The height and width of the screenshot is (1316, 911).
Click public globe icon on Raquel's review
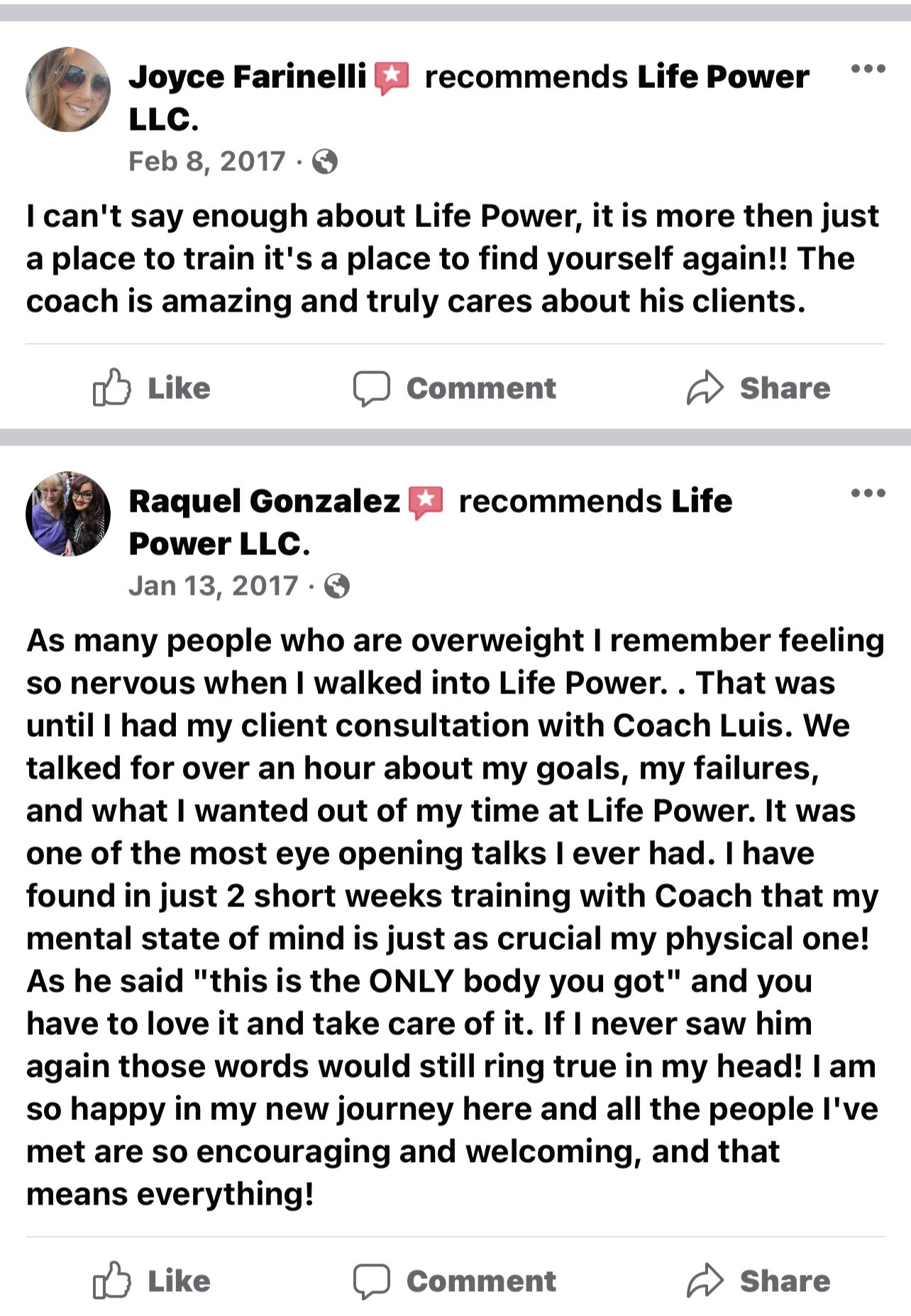coord(337,587)
